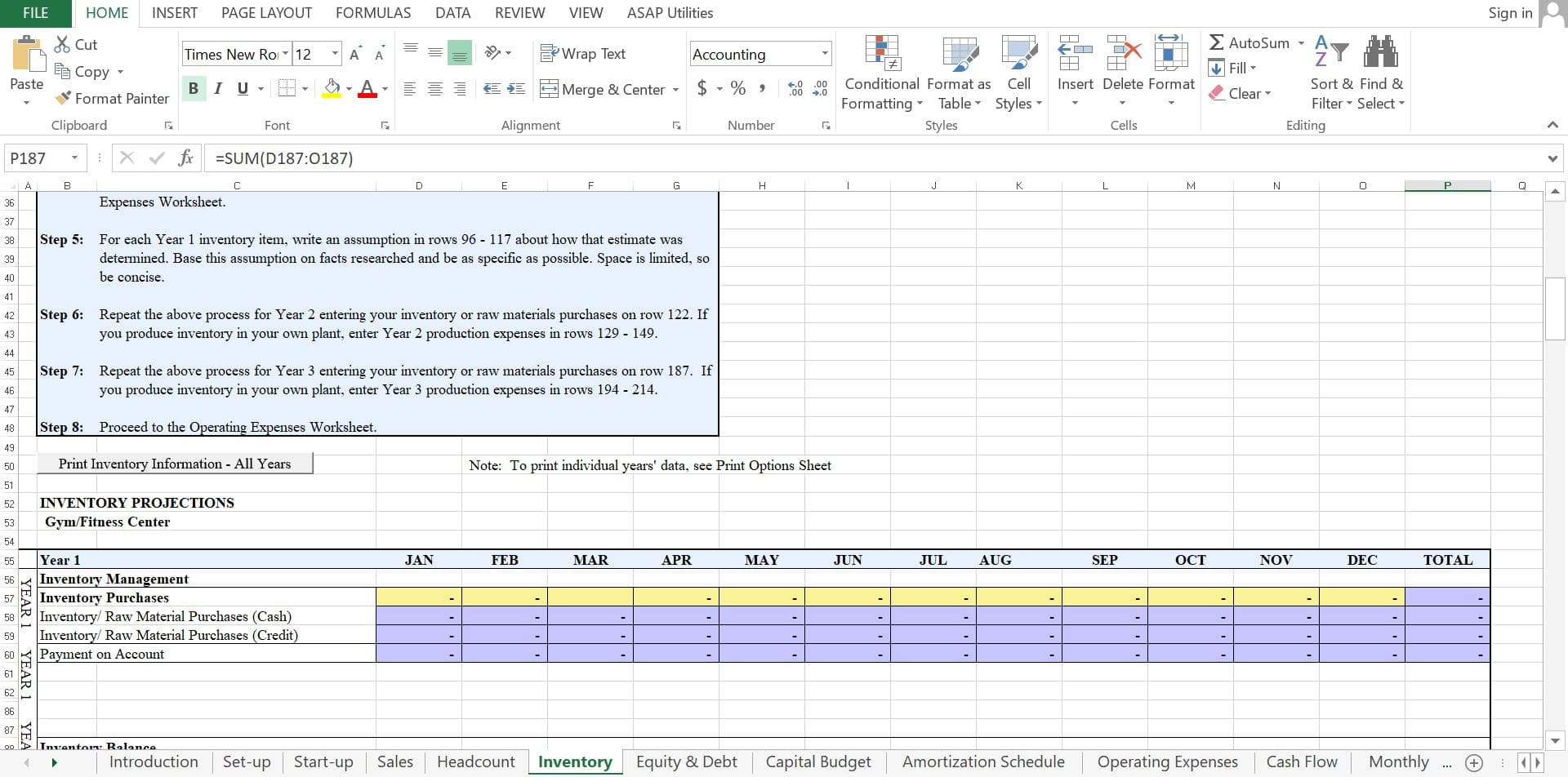This screenshot has width=1568, height=777.
Task: Decrease decimal places
Action: click(x=820, y=88)
